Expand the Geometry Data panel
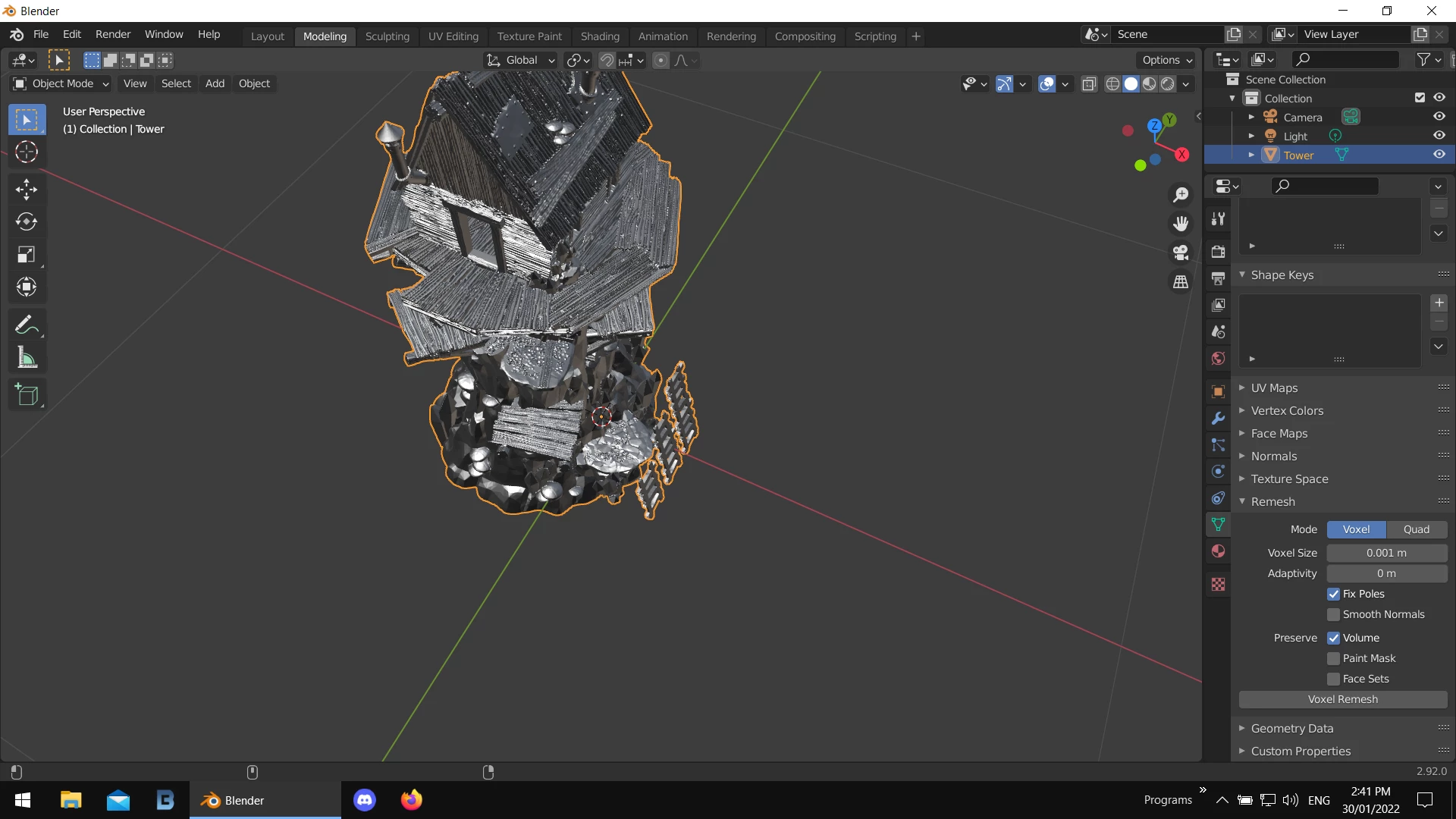The image size is (1456, 819). [1291, 729]
